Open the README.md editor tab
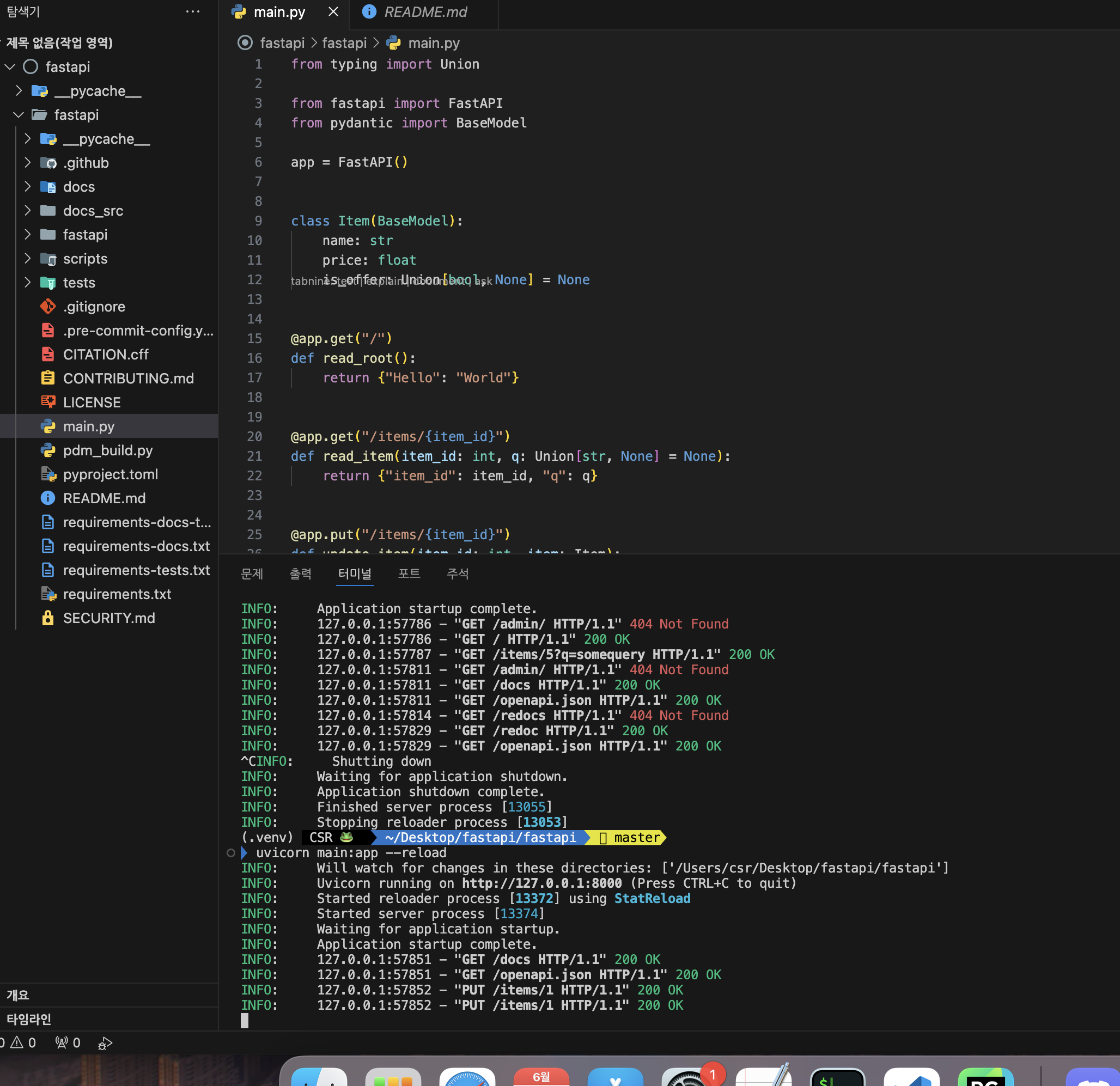This screenshot has width=1120, height=1086. pyautogui.click(x=424, y=11)
